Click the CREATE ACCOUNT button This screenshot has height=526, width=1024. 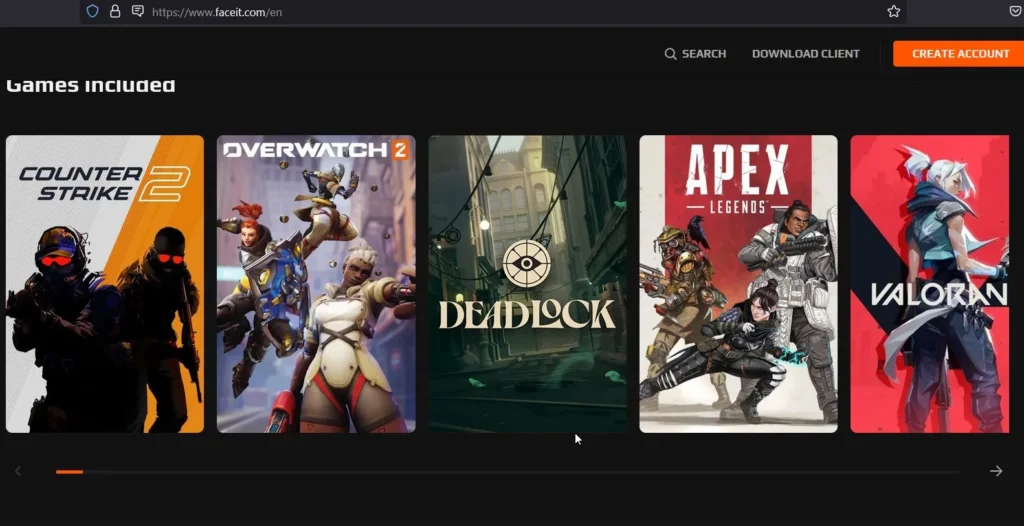959,54
